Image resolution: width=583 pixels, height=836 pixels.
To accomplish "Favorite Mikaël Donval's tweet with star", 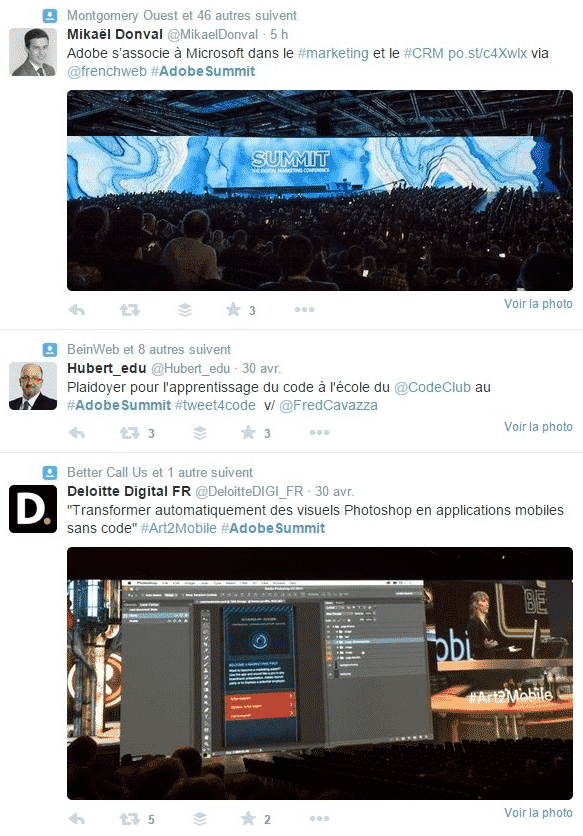I will coord(233,309).
